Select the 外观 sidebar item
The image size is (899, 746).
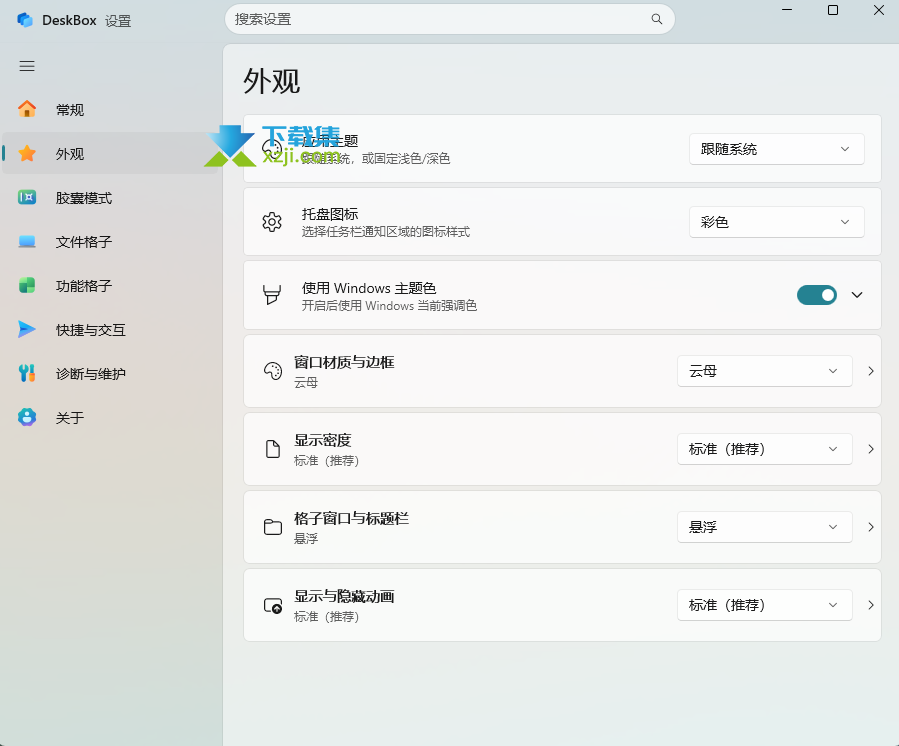112,153
